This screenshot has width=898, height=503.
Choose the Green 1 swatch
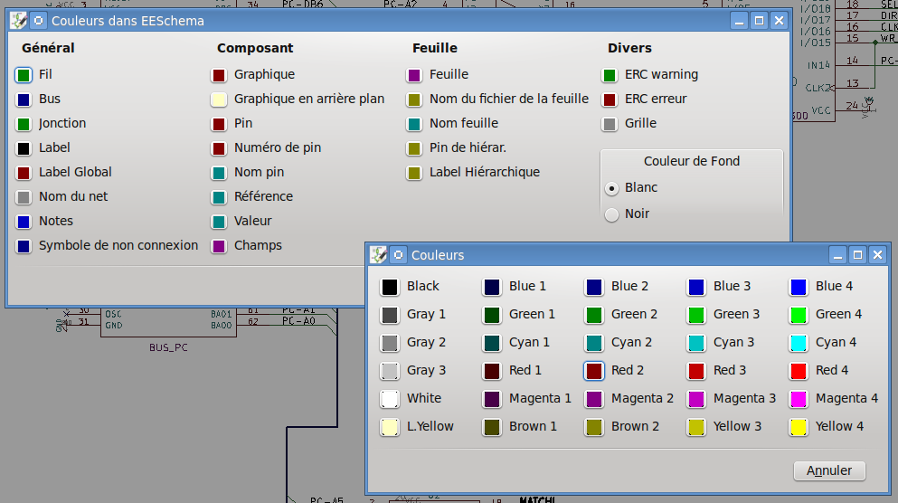[492, 315]
